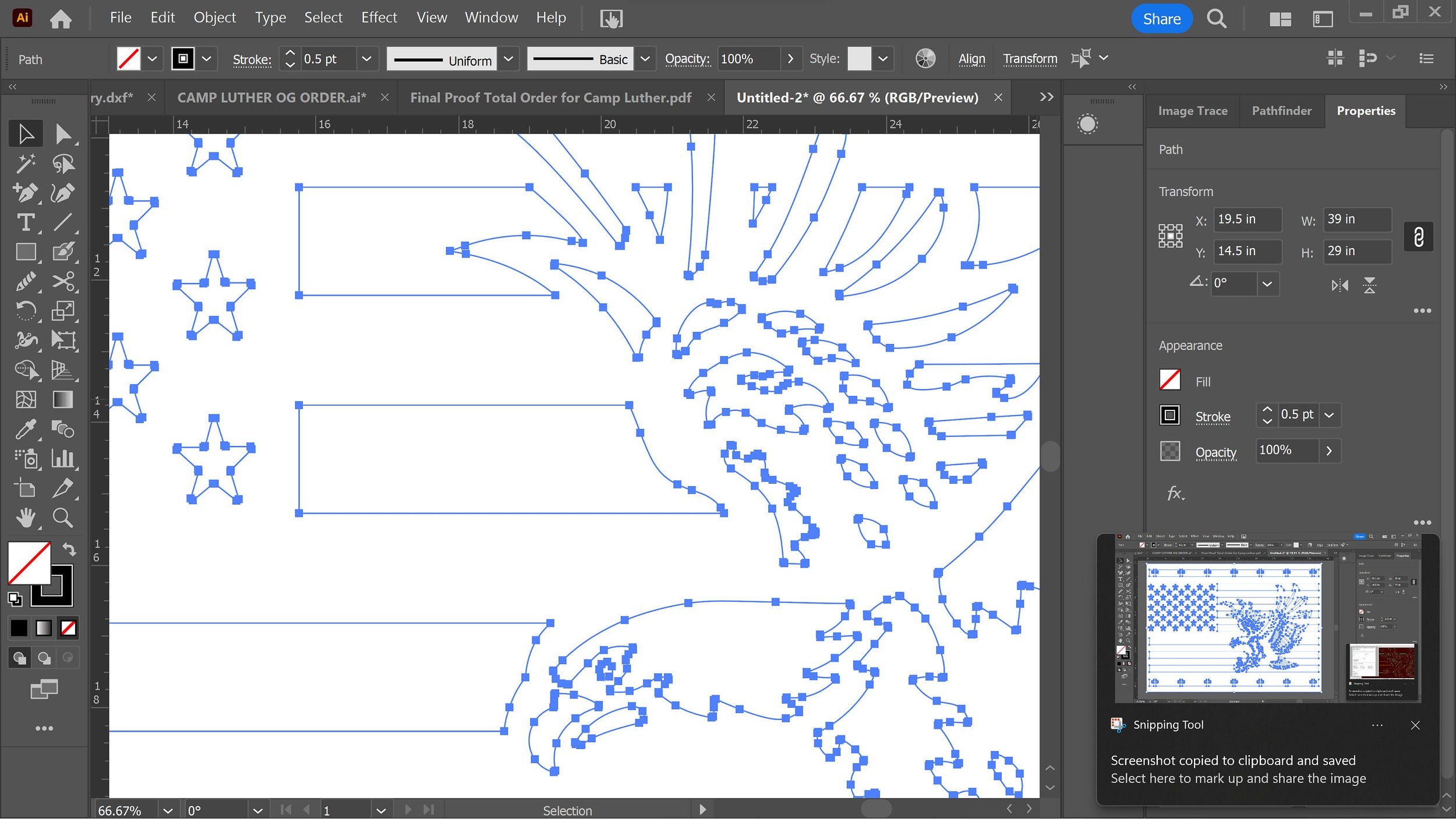Select the Zoom tool

pos(63,517)
